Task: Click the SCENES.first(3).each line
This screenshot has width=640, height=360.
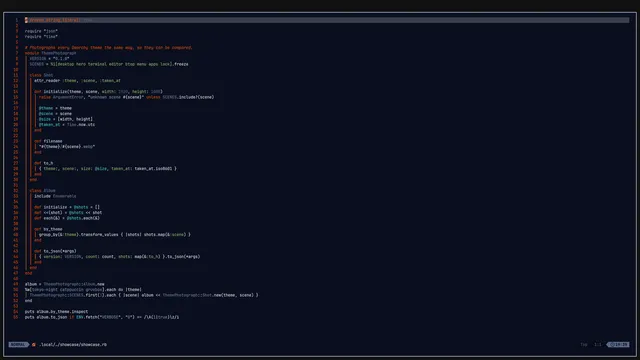Action: pyautogui.click(x=144, y=295)
